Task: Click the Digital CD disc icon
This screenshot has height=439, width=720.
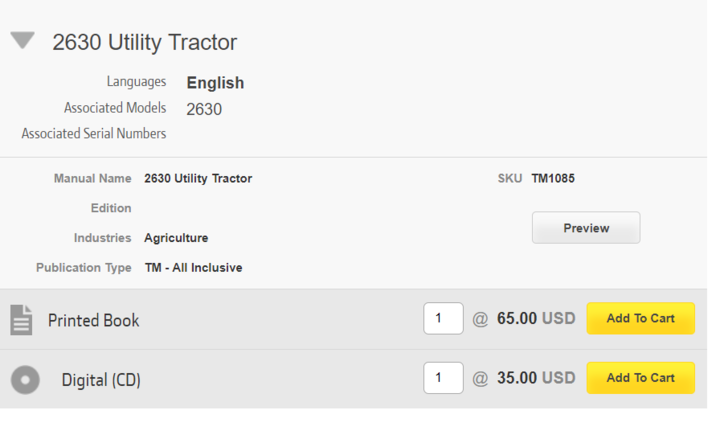Action: point(25,380)
